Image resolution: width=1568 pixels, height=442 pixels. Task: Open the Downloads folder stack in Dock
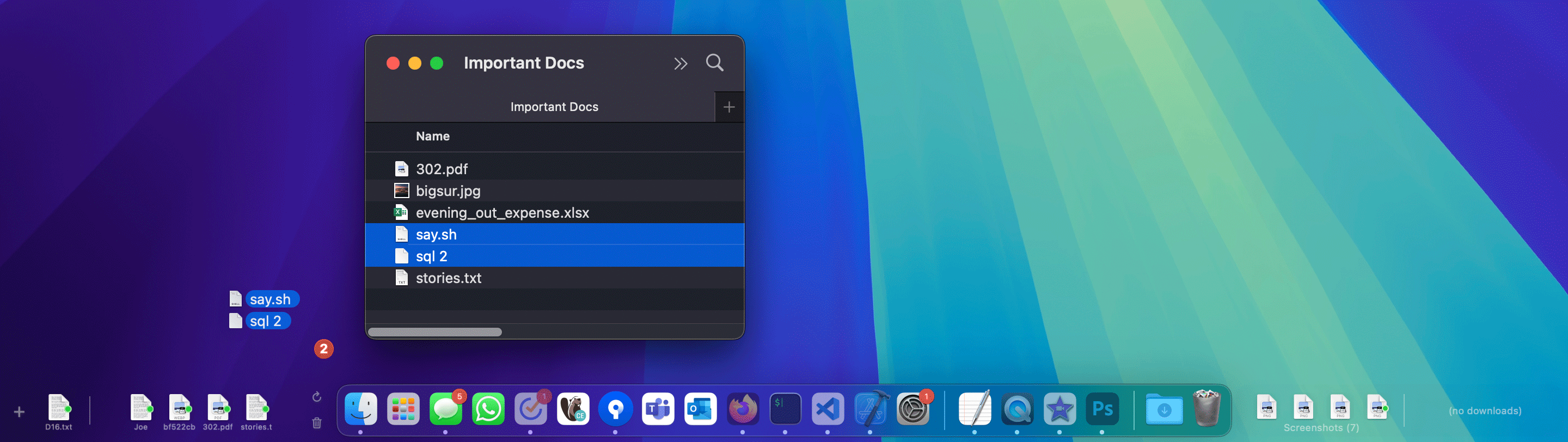click(1164, 408)
